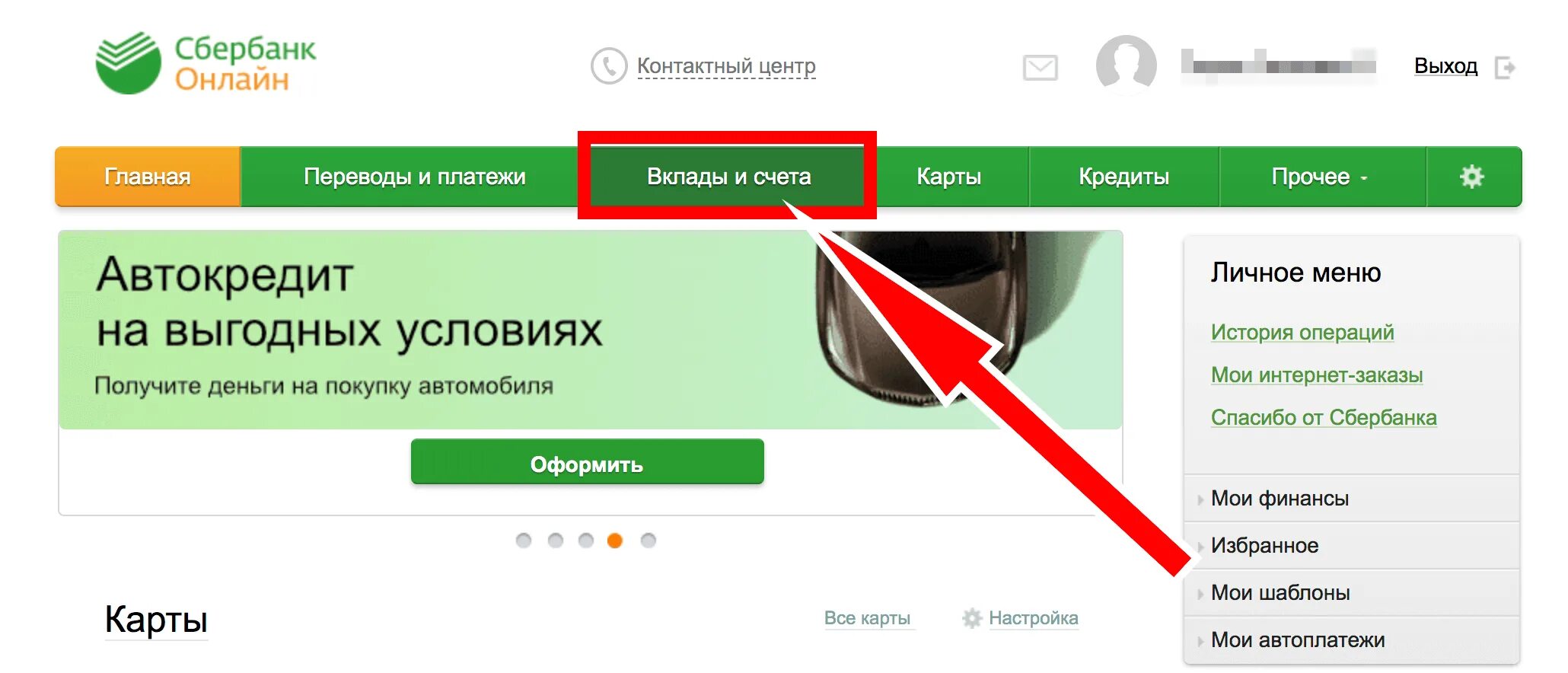Open settings gear in green navigation bar

(1472, 177)
